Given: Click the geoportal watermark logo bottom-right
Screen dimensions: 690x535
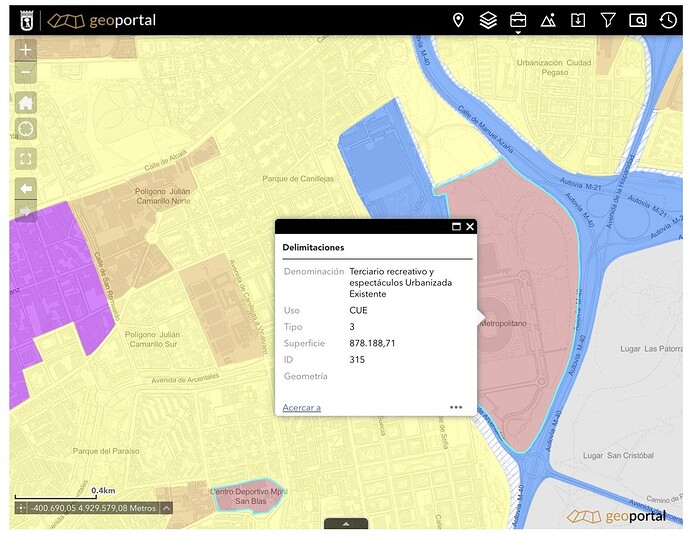Looking at the screenshot, I should click(x=617, y=516).
